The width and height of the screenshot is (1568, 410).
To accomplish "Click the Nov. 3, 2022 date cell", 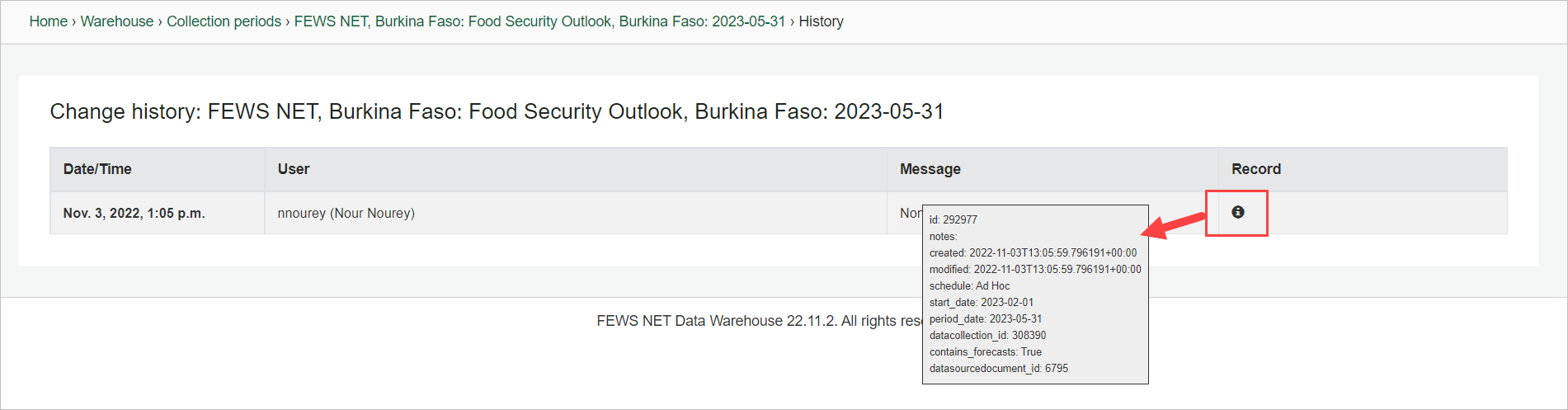I will (x=134, y=214).
